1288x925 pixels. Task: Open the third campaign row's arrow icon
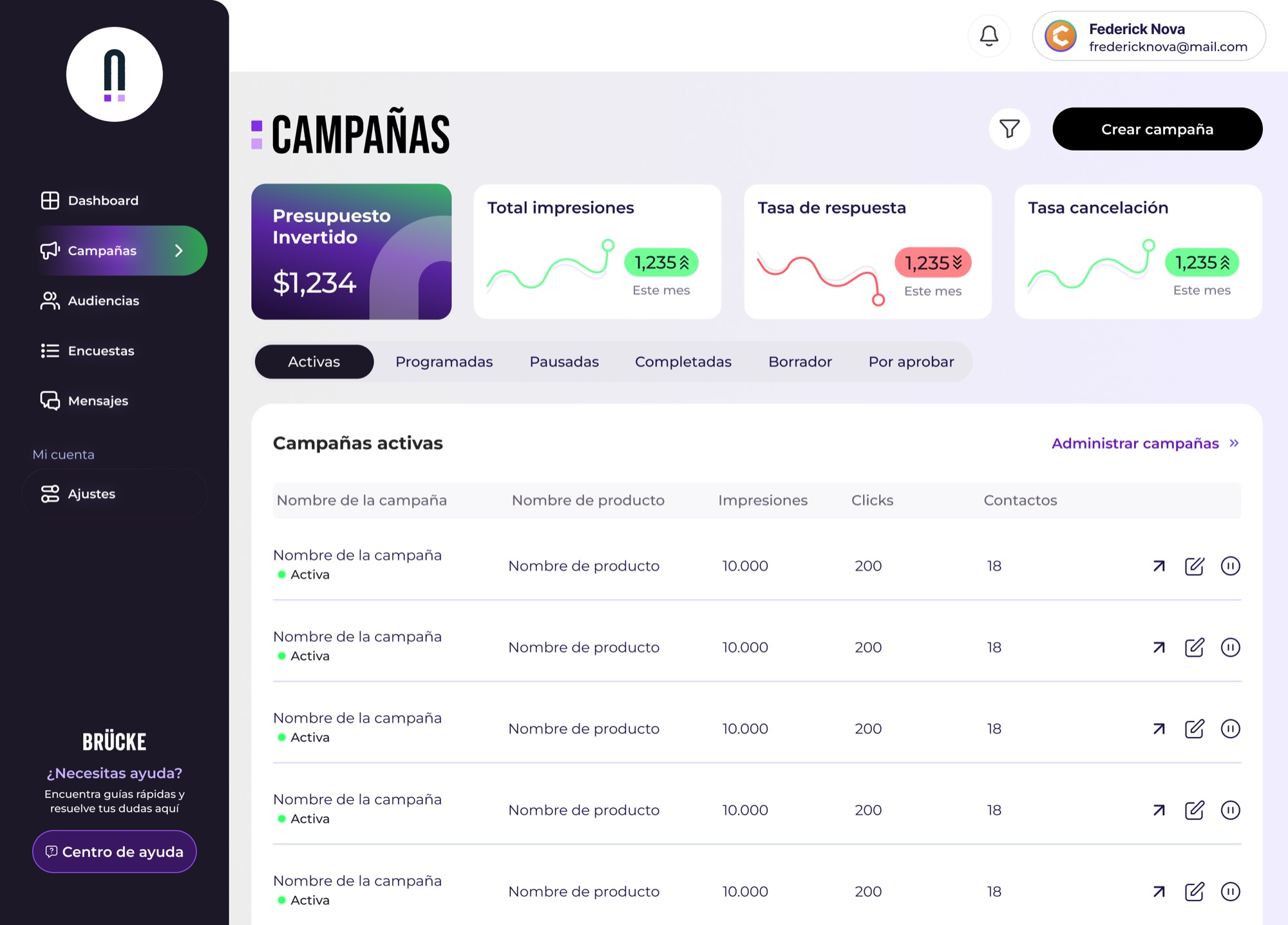(1159, 729)
